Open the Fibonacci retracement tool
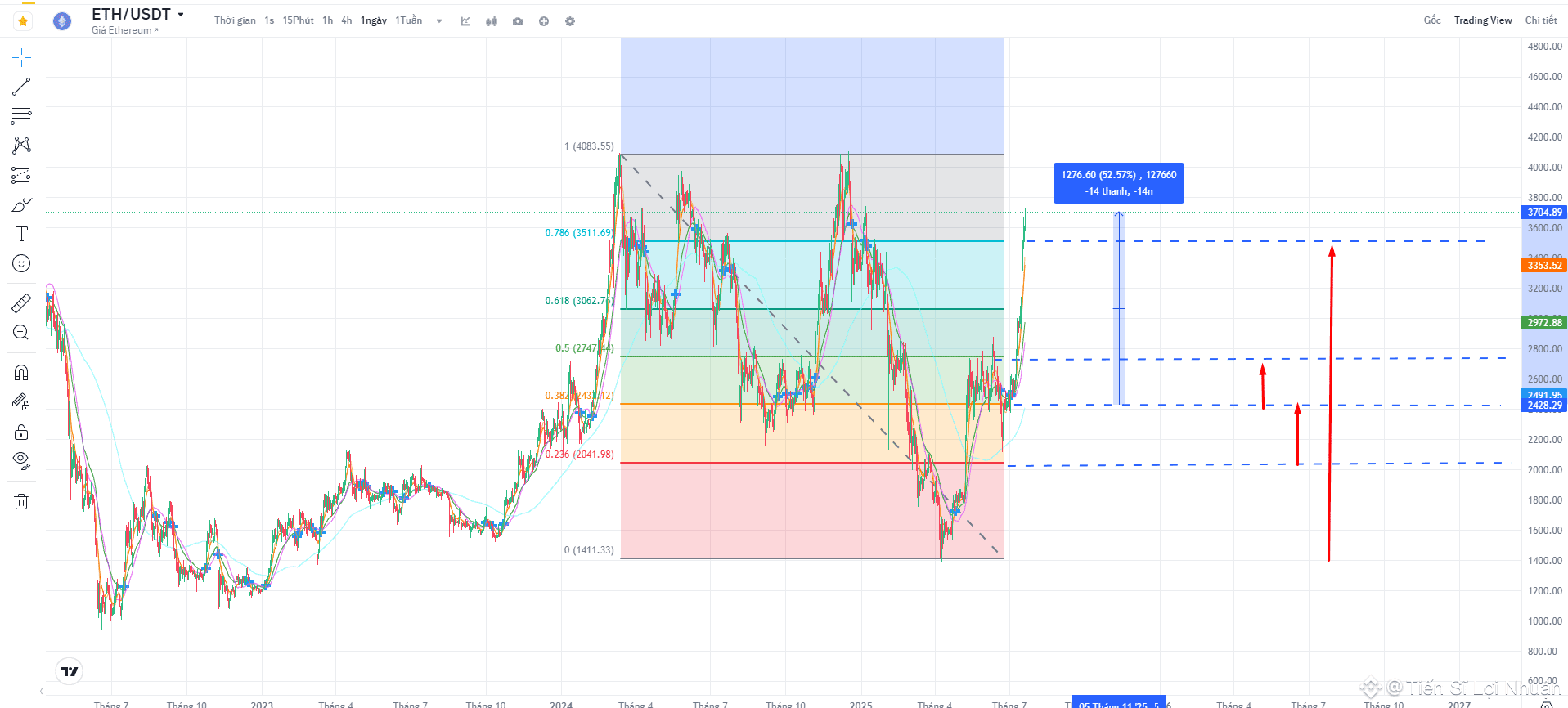The height and width of the screenshot is (708, 1568). click(x=21, y=115)
